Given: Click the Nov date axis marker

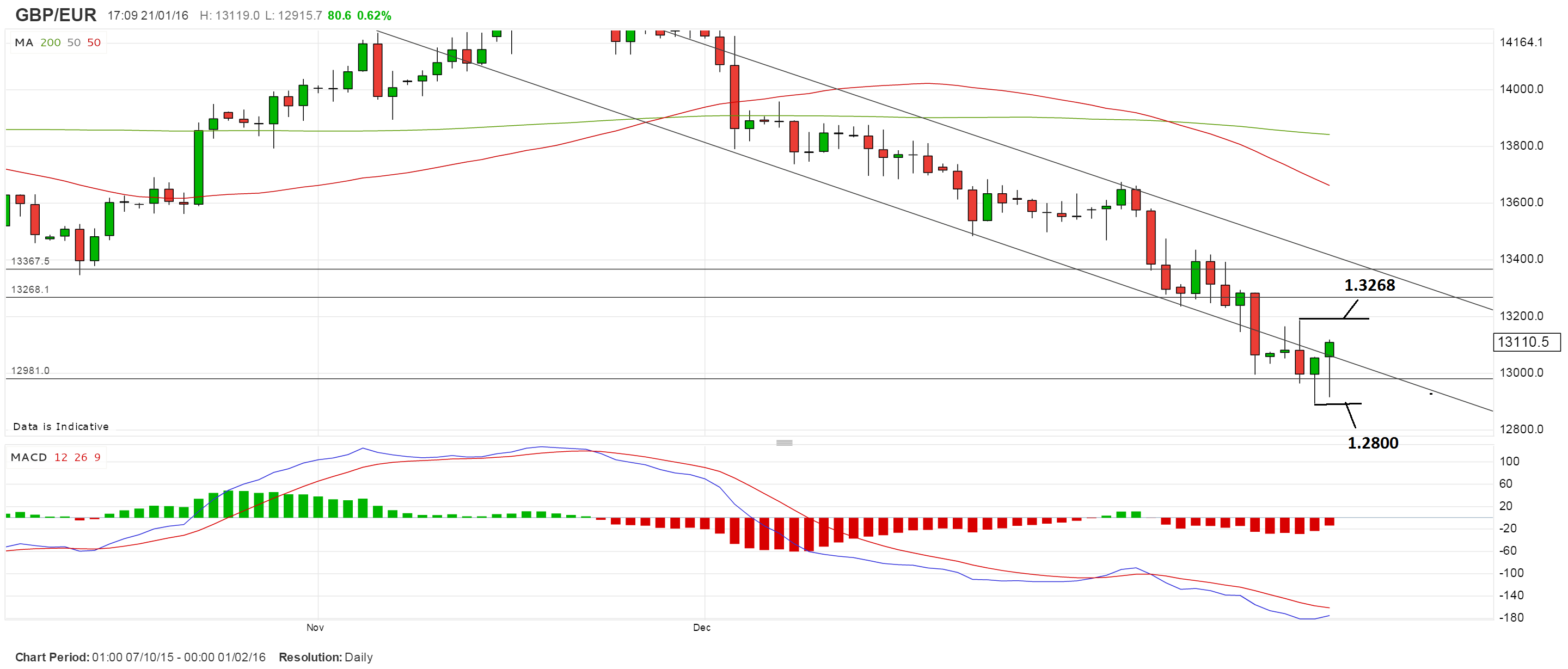Looking at the screenshot, I should 315,627.
